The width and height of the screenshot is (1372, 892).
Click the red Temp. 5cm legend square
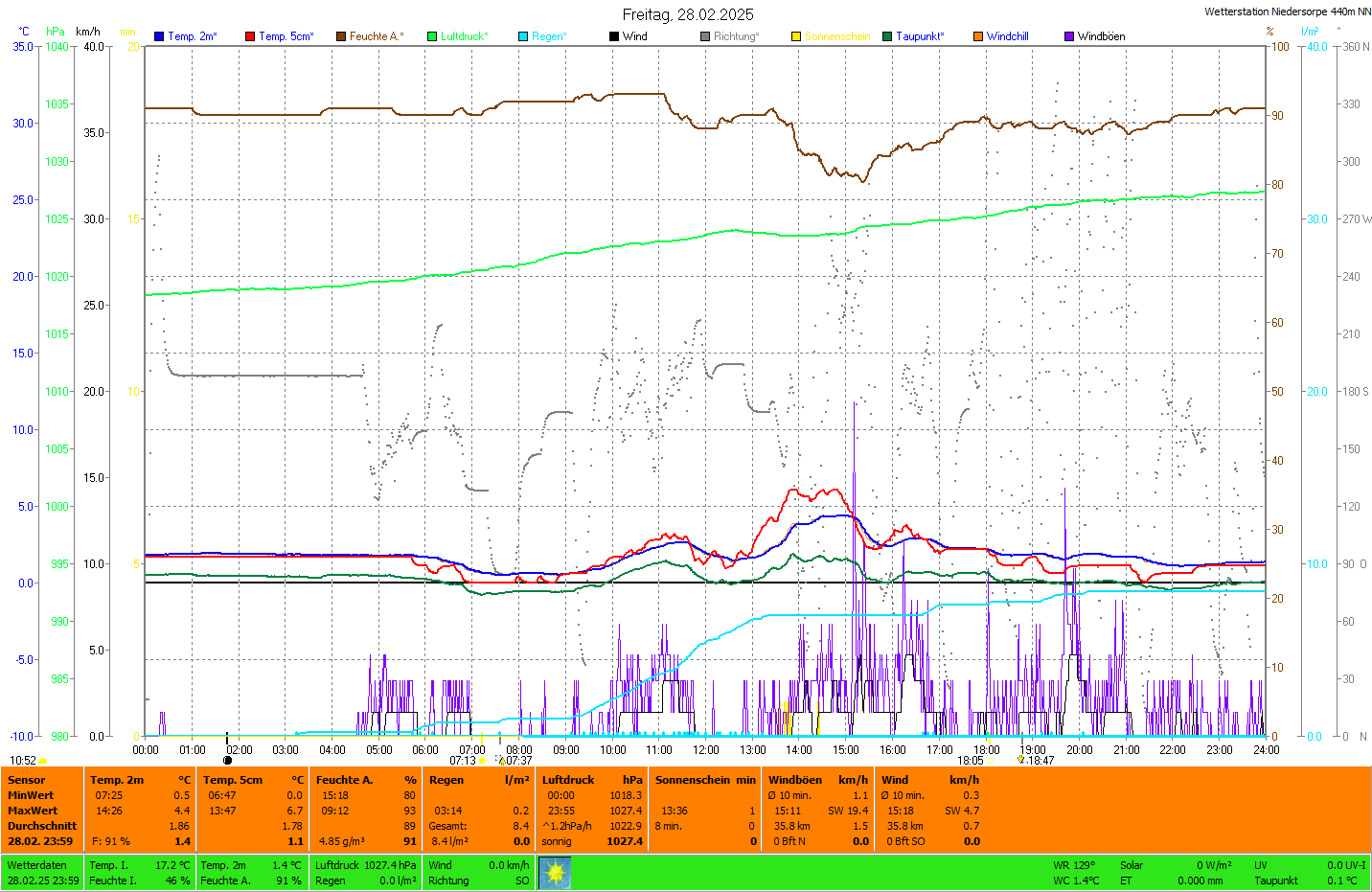250,36
